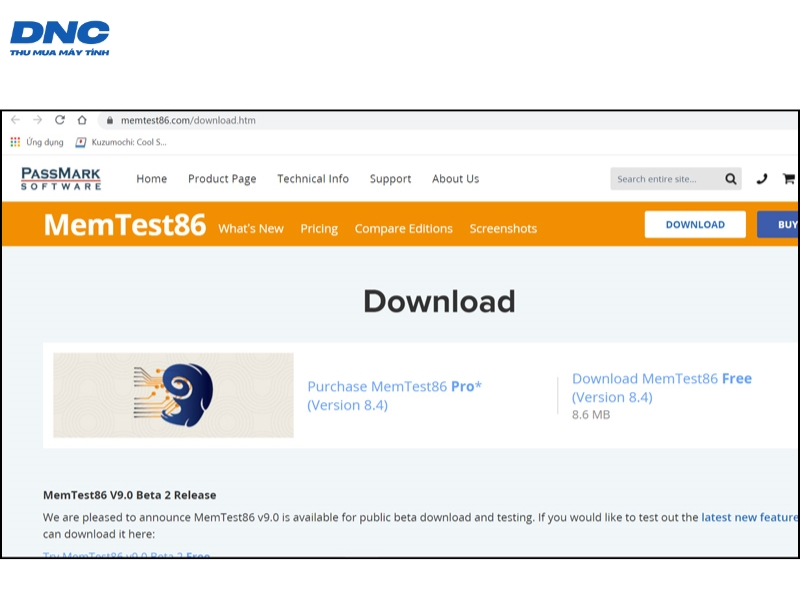800x600 pixels.
Task: Focus the memtest86.com address bar
Action: coord(449,120)
